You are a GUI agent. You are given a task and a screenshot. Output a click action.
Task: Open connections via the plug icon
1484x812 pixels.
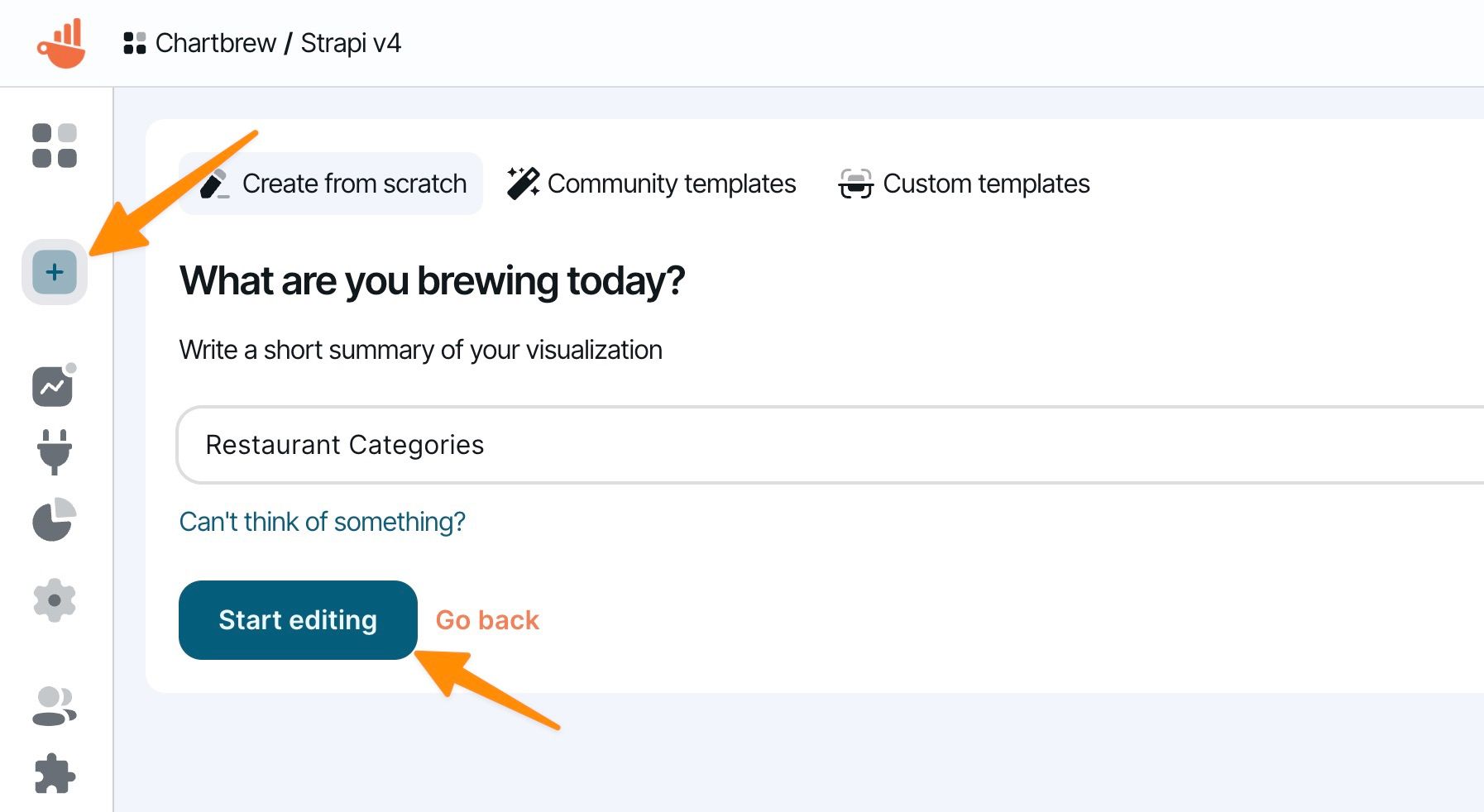pos(55,451)
